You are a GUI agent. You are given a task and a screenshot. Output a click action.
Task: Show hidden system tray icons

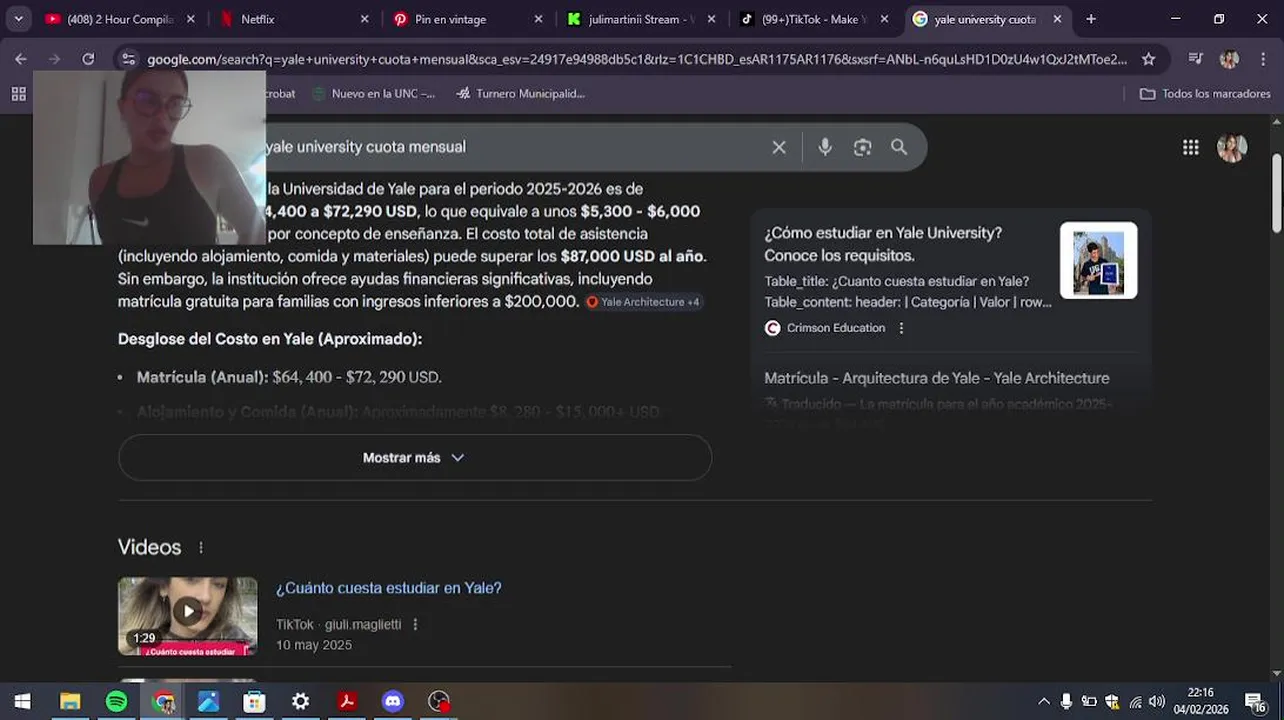coord(1044,702)
